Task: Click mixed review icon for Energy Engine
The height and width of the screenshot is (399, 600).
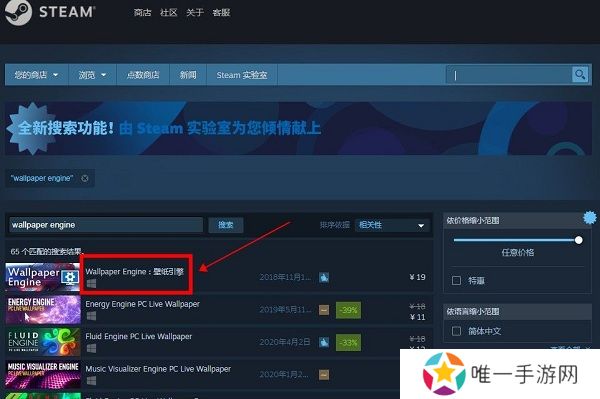Action: [324, 310]
